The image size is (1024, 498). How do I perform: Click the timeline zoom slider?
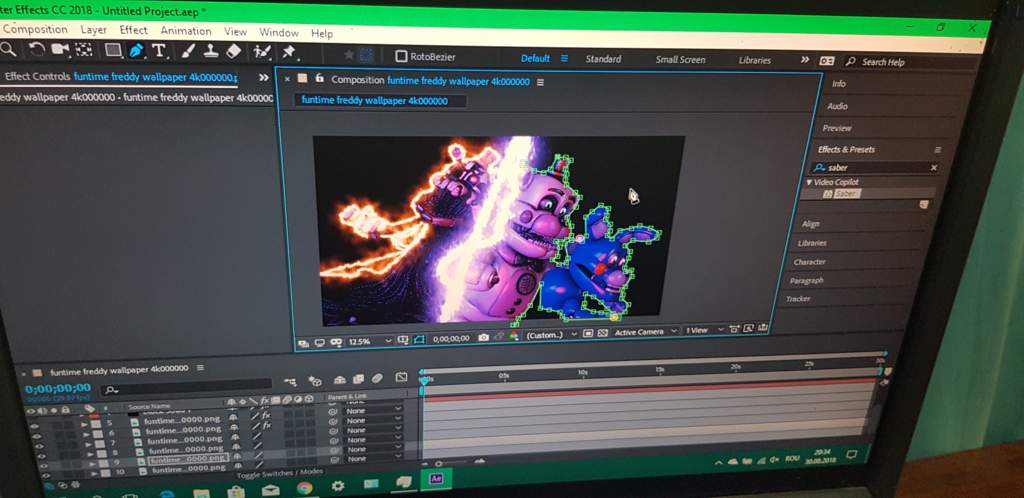440,463
